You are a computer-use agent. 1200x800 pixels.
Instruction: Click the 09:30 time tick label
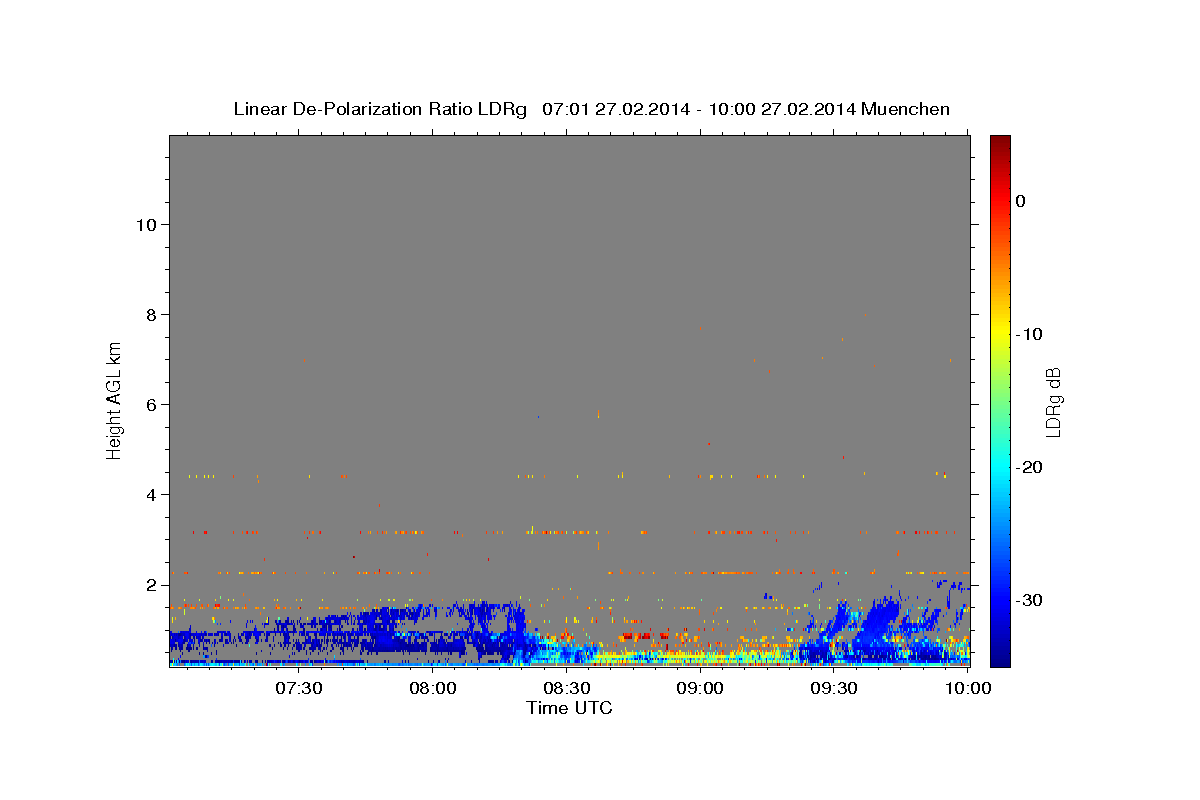pos(834,688)
